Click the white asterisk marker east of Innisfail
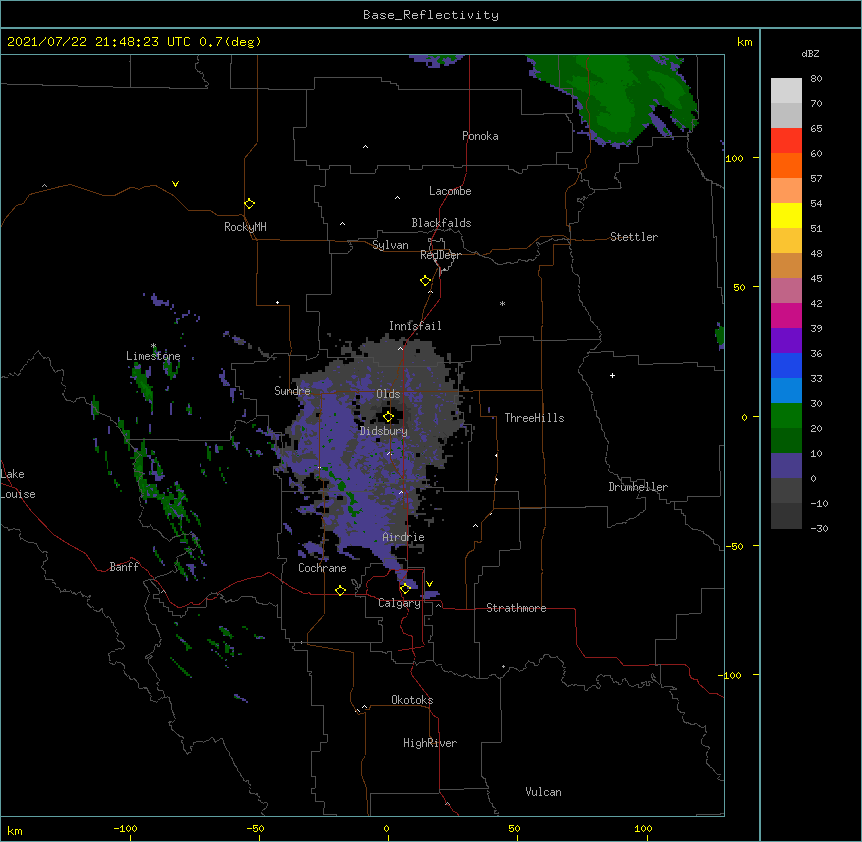The image size is (862, 842). click(502, 303)
